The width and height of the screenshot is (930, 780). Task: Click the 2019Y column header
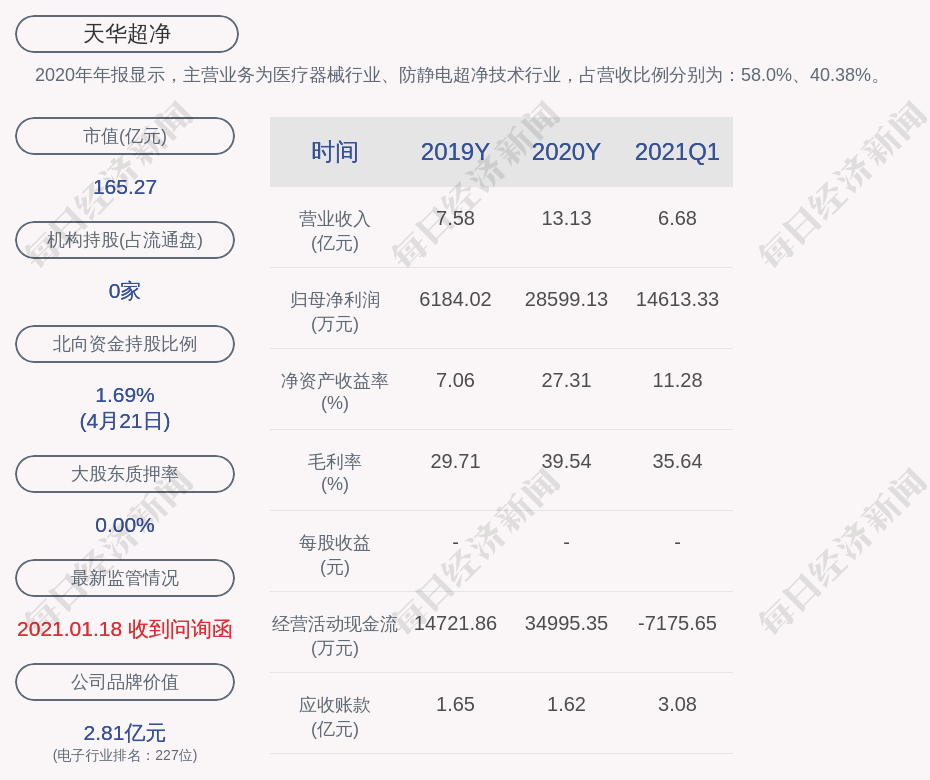click(455, 152)
